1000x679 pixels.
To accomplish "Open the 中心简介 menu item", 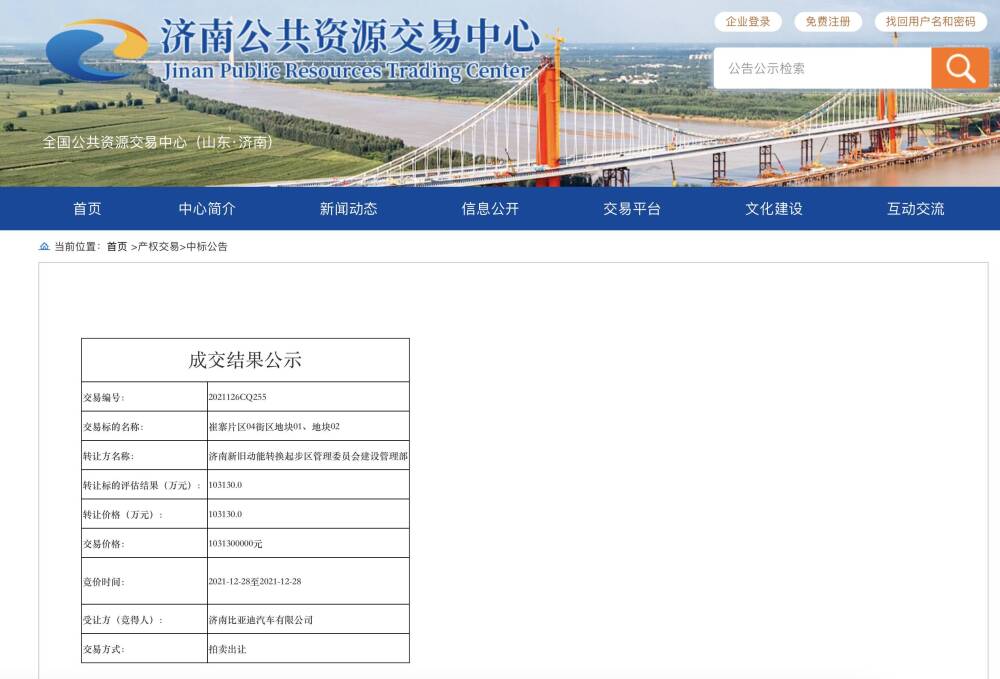I will coord(207,209).
